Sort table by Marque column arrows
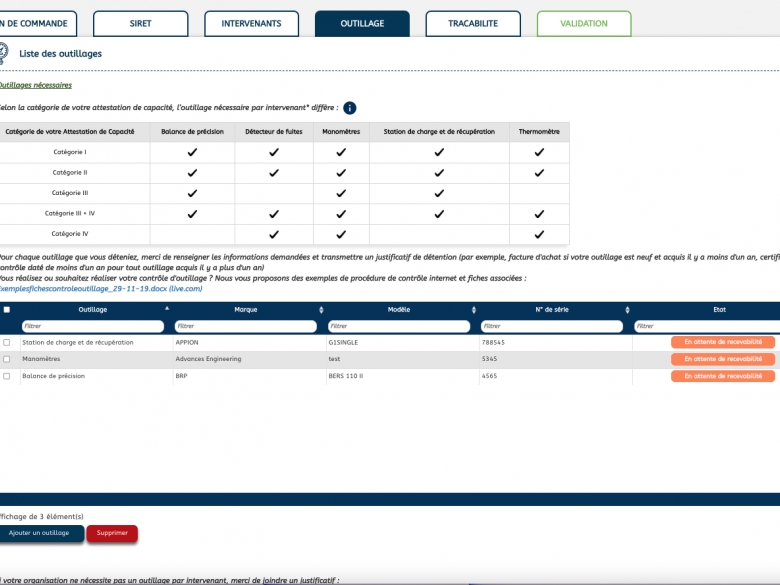This screenshot has width=780, height=585. tap(321, 310)
